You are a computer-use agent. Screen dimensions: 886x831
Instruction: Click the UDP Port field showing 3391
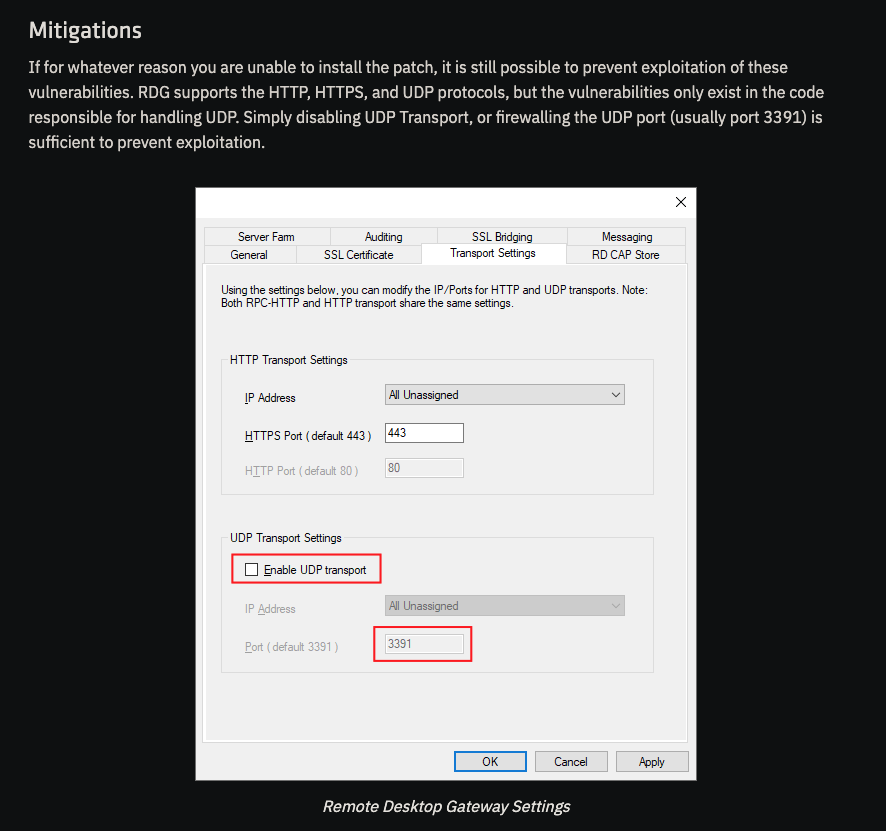tap(424, 644)
